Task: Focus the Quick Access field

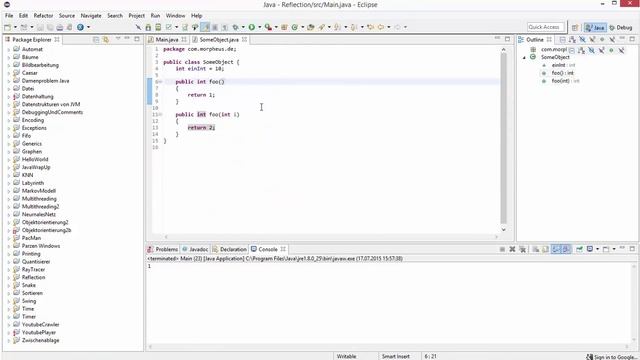Action: (x=546, y=27)
